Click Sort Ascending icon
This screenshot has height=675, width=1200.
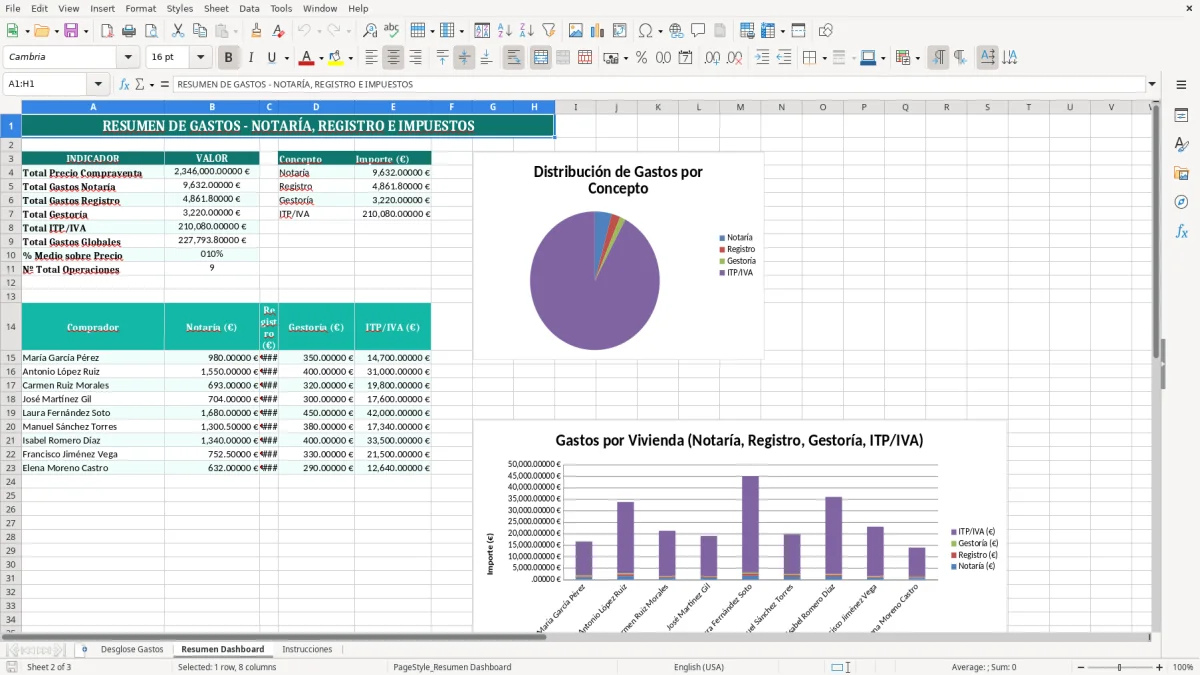tap(504, 31)
